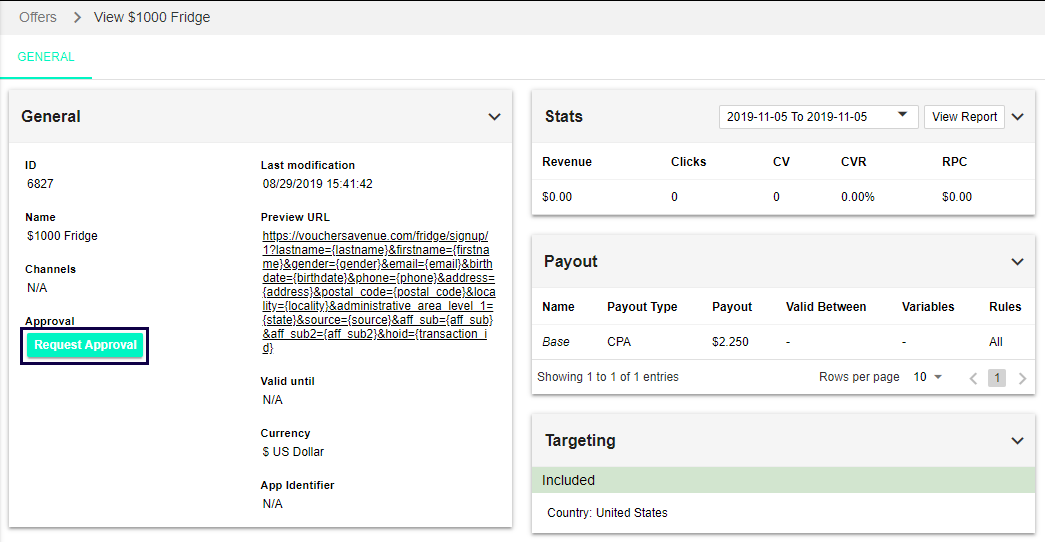The height and width of the screenshot is (542, 1045).
Task: Open the Rows per page dropdown
Action: [x=928, y=377]
